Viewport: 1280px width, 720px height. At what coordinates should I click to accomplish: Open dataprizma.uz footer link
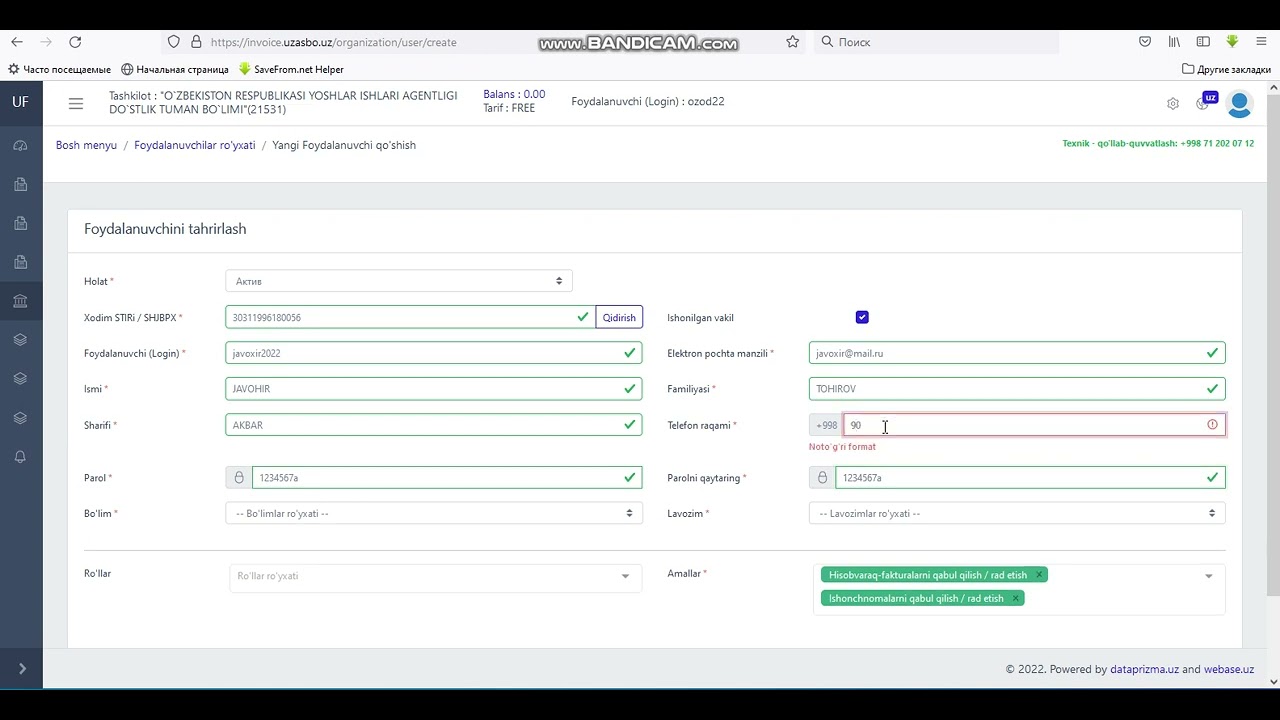pyautogui.click(x=1144, y=669)
